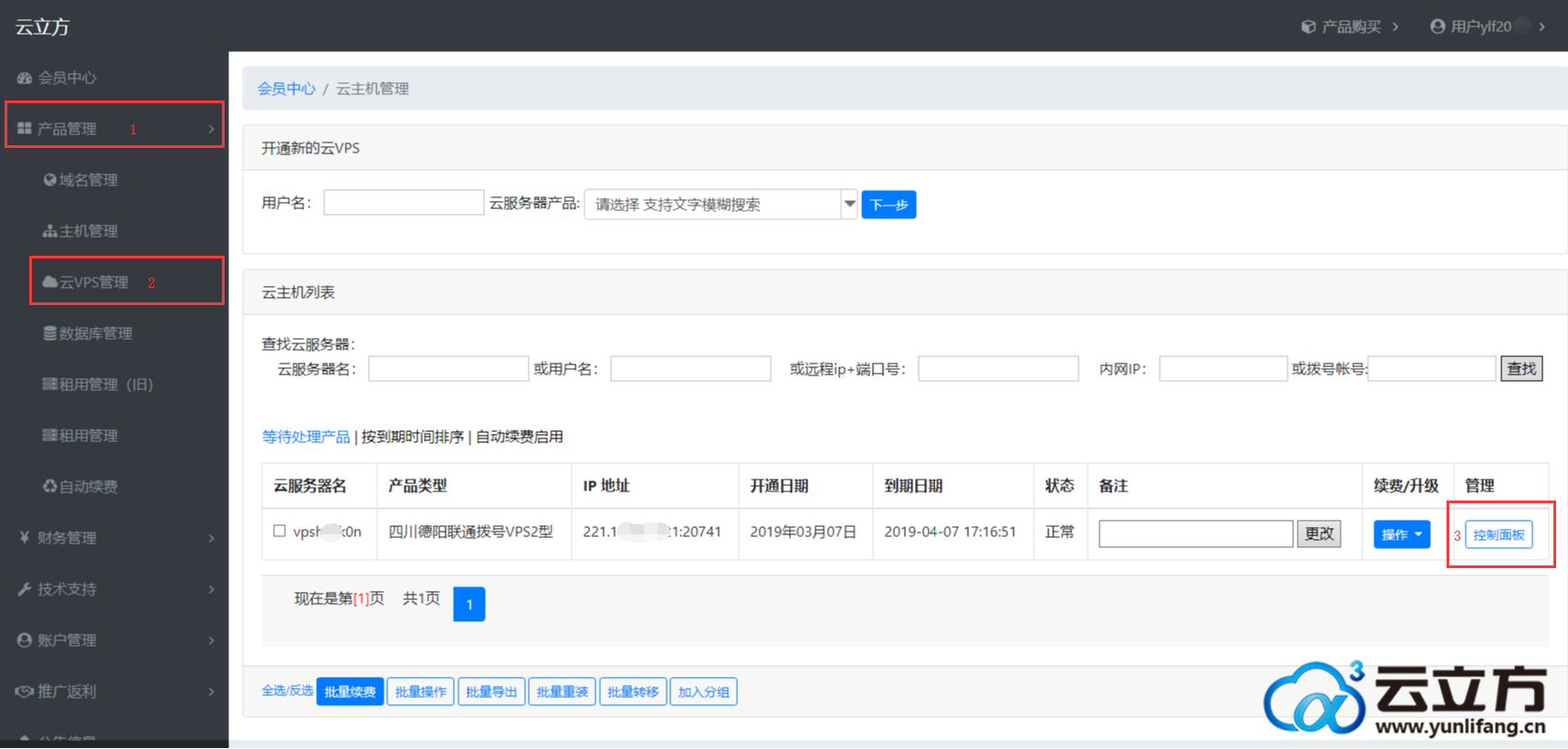This screenshot has height=749, width=1568.
Task: Click the 技术支持 wrench icon
Action: [x=25, y=589]
